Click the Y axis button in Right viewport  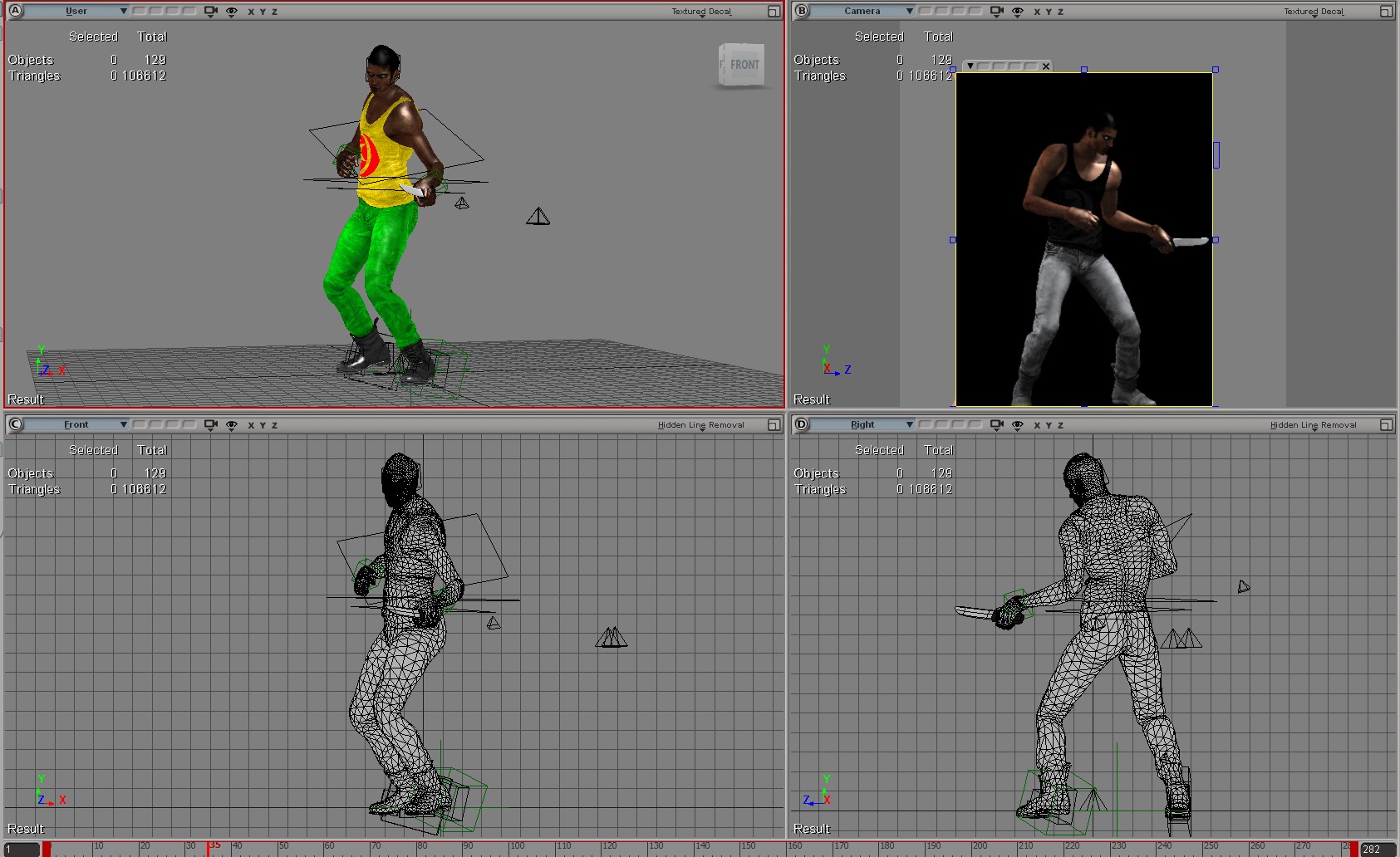(x=1049, y=425)
